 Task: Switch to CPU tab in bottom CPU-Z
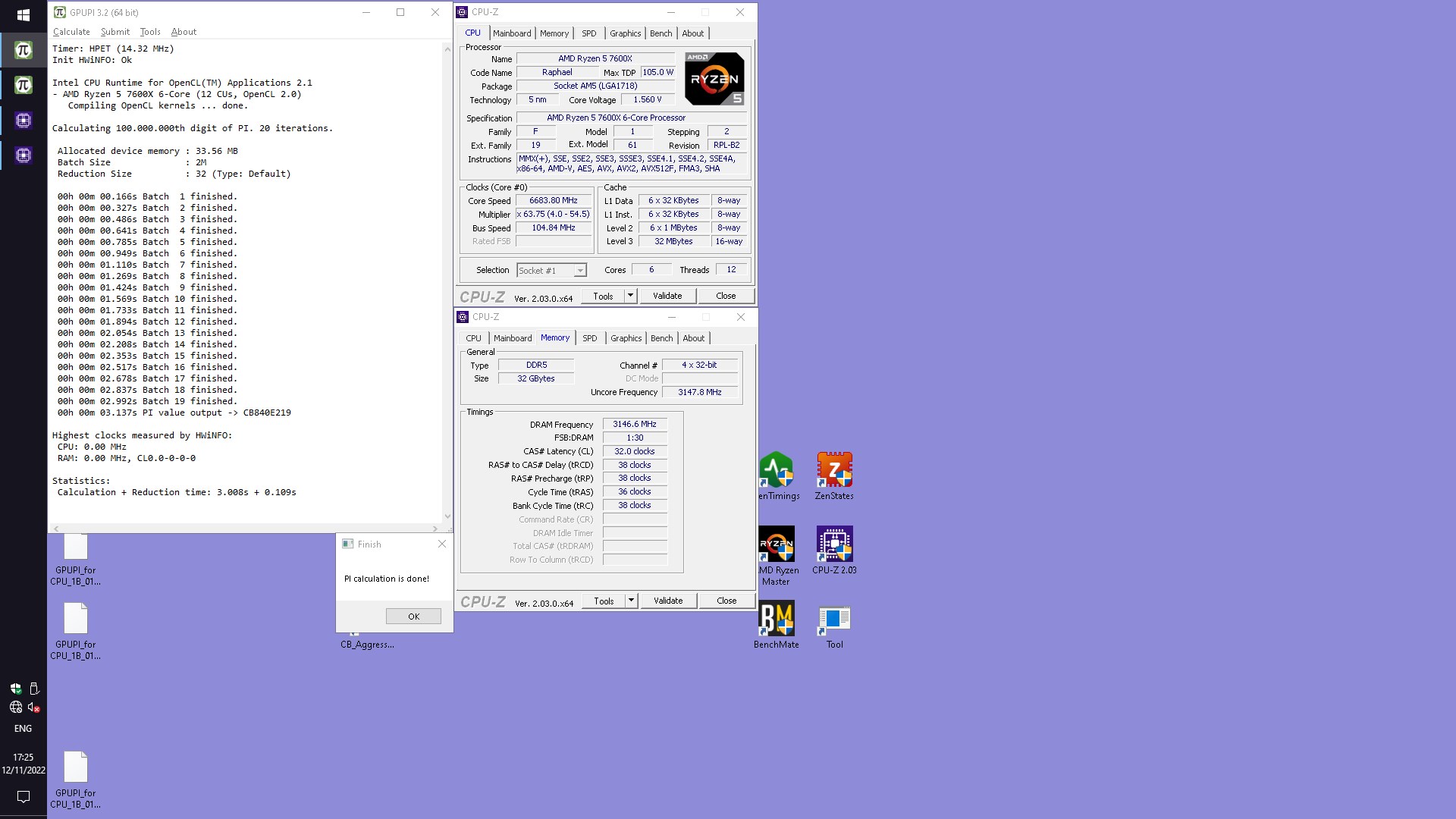[473, 338]
